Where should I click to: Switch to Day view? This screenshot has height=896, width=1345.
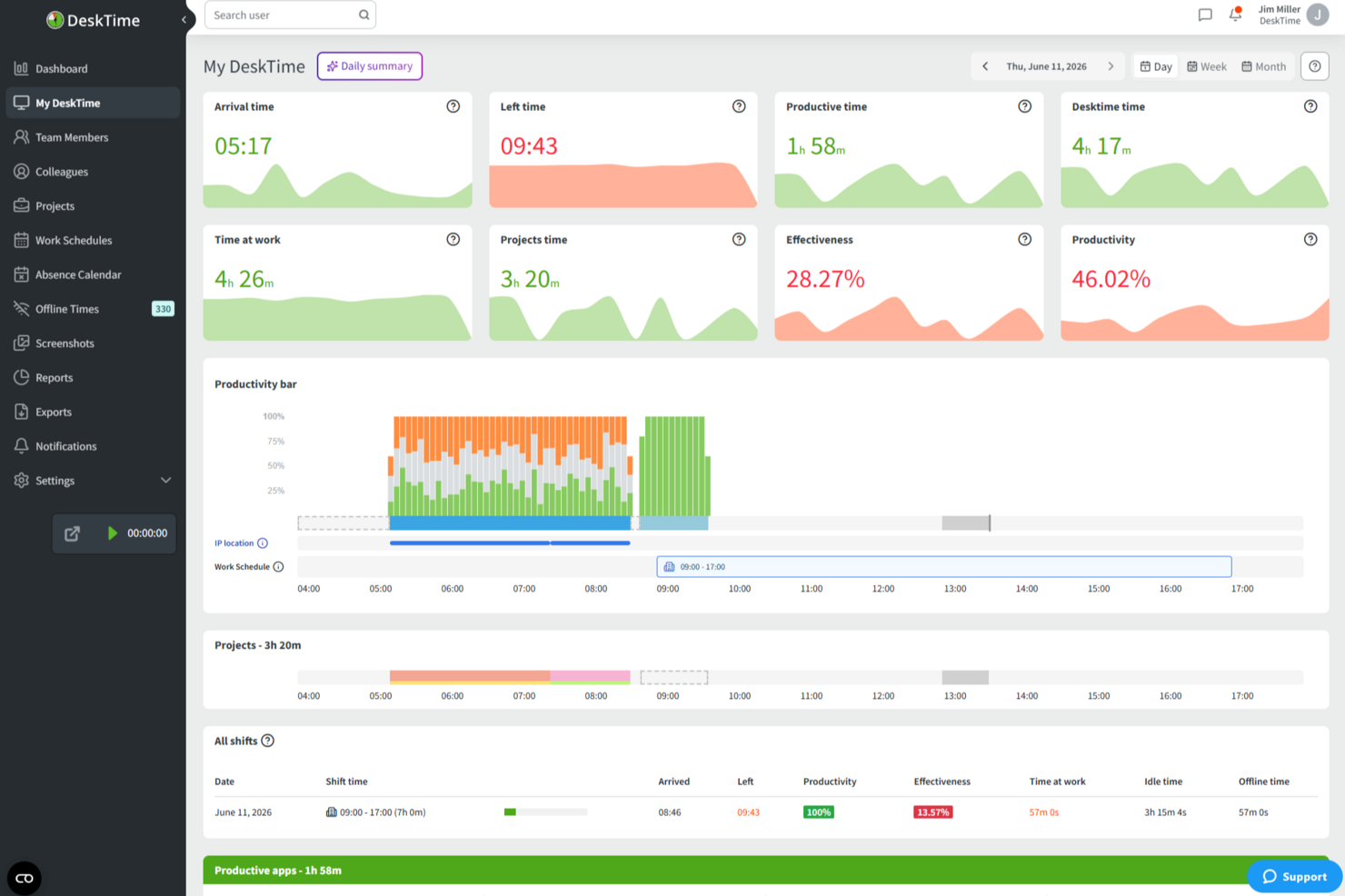click(x=1156, y=66)
